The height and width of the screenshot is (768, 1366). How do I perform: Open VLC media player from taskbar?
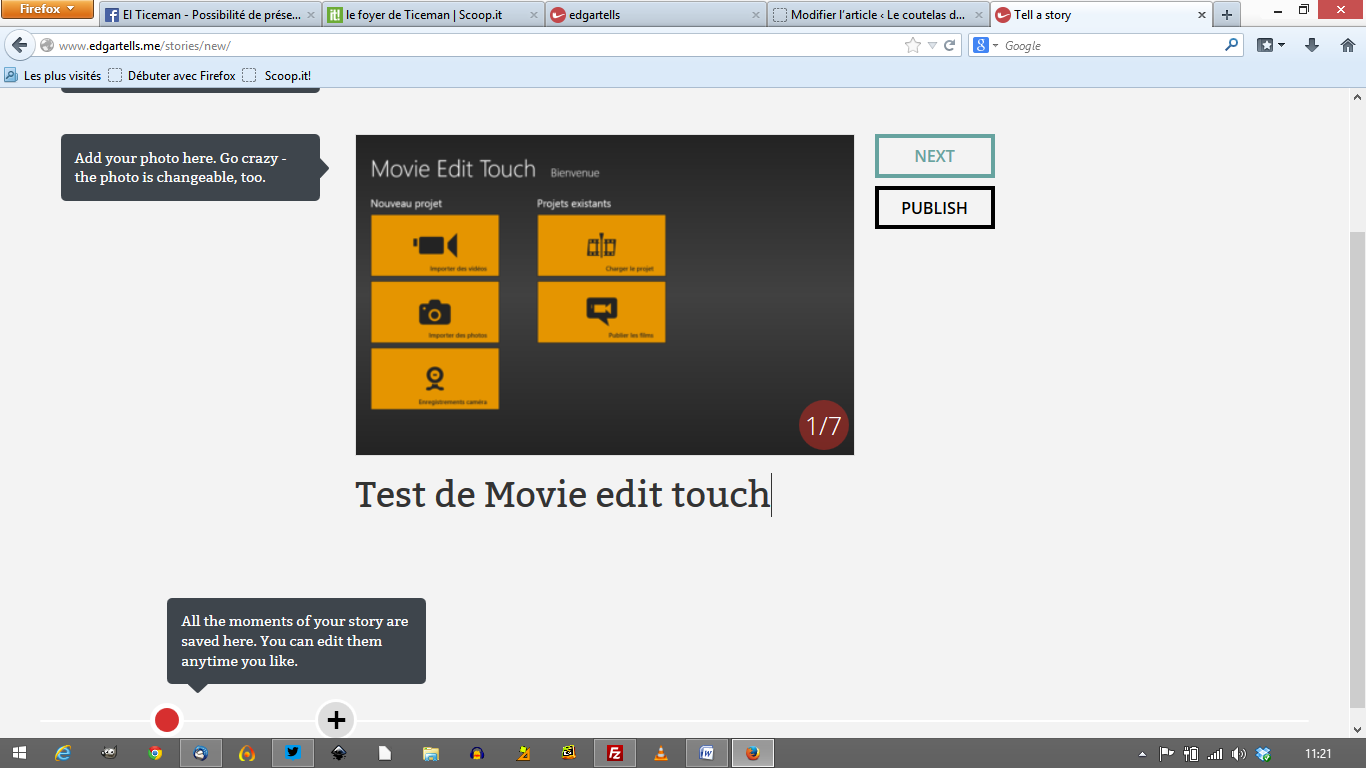coord(660,753)
